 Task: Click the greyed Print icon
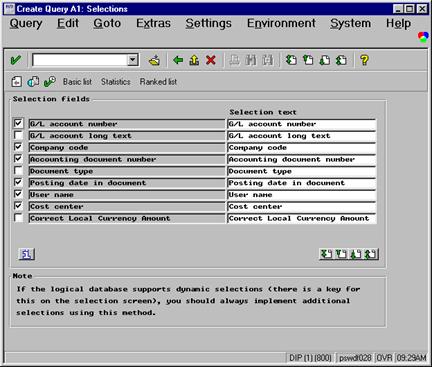click(234, 60)
